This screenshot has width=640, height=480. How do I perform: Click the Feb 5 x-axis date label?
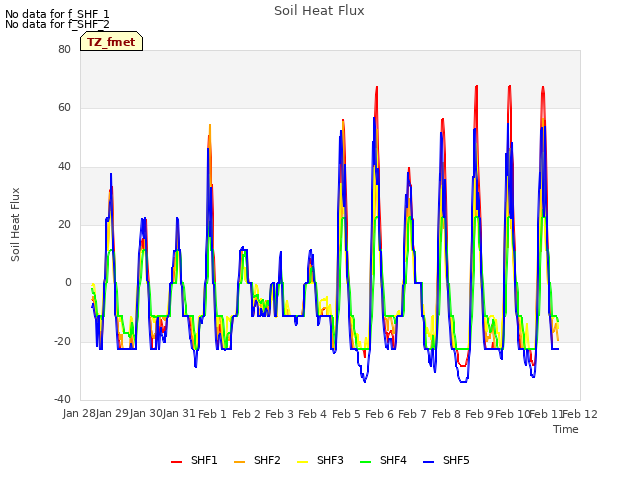346,414
